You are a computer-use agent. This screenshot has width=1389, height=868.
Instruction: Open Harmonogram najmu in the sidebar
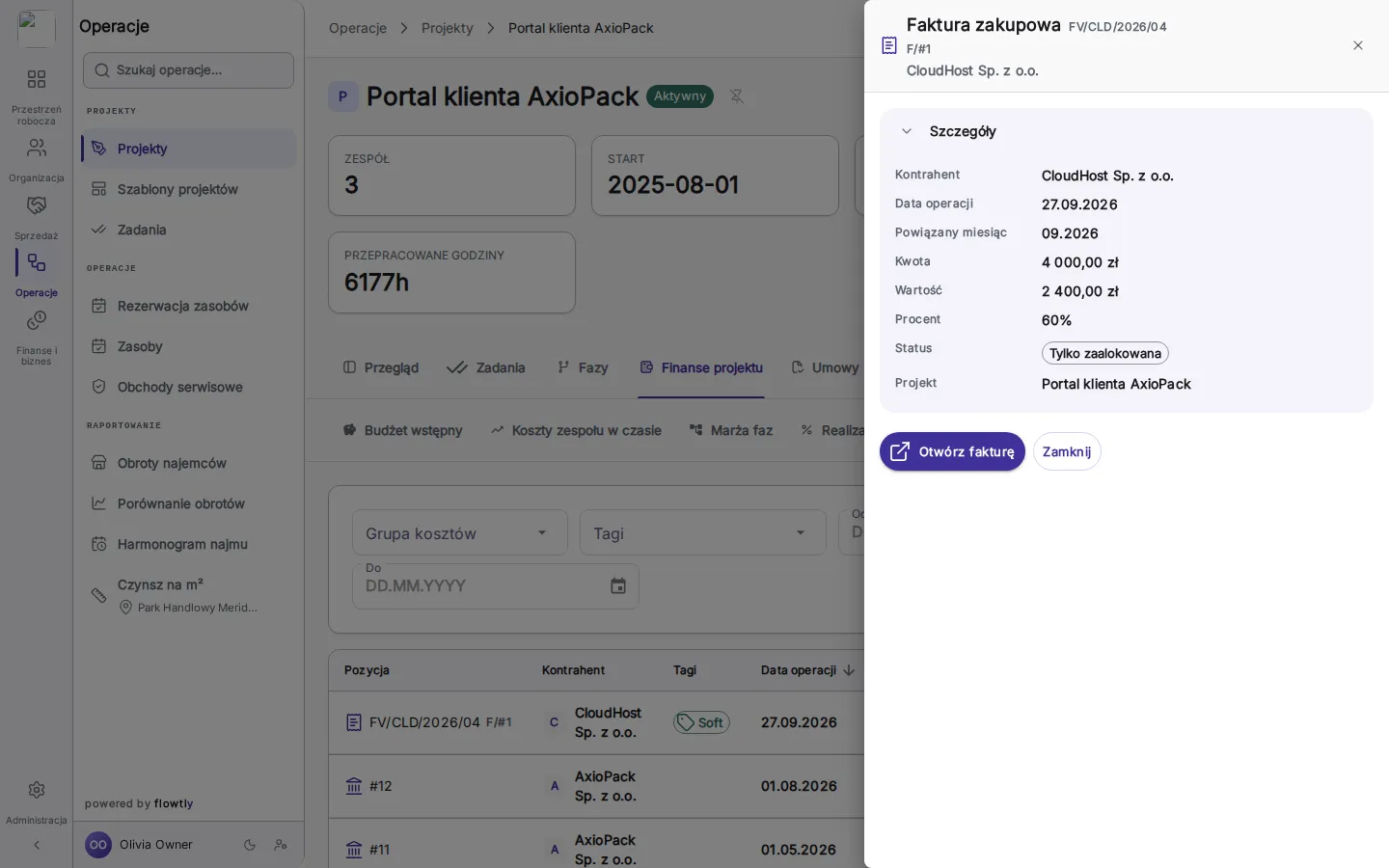(x=189, y=544)
